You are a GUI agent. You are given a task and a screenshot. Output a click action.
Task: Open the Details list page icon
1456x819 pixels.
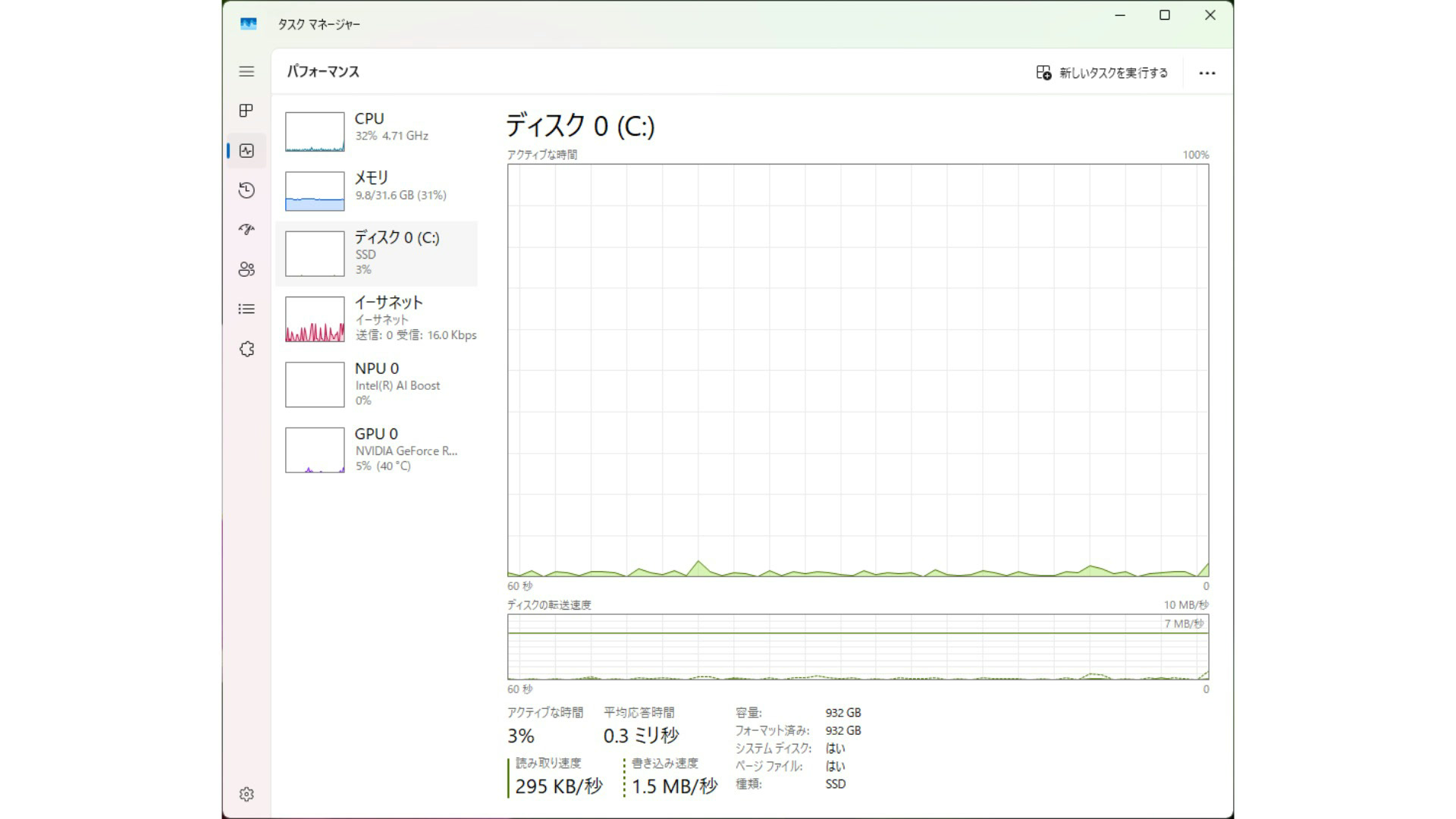pos(246,309)
